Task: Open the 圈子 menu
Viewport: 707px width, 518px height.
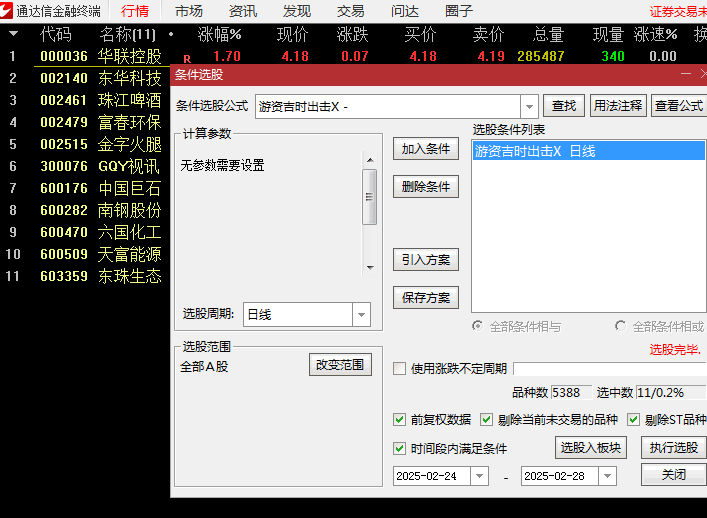Action: pyautogui.click(x=459, y=11)
